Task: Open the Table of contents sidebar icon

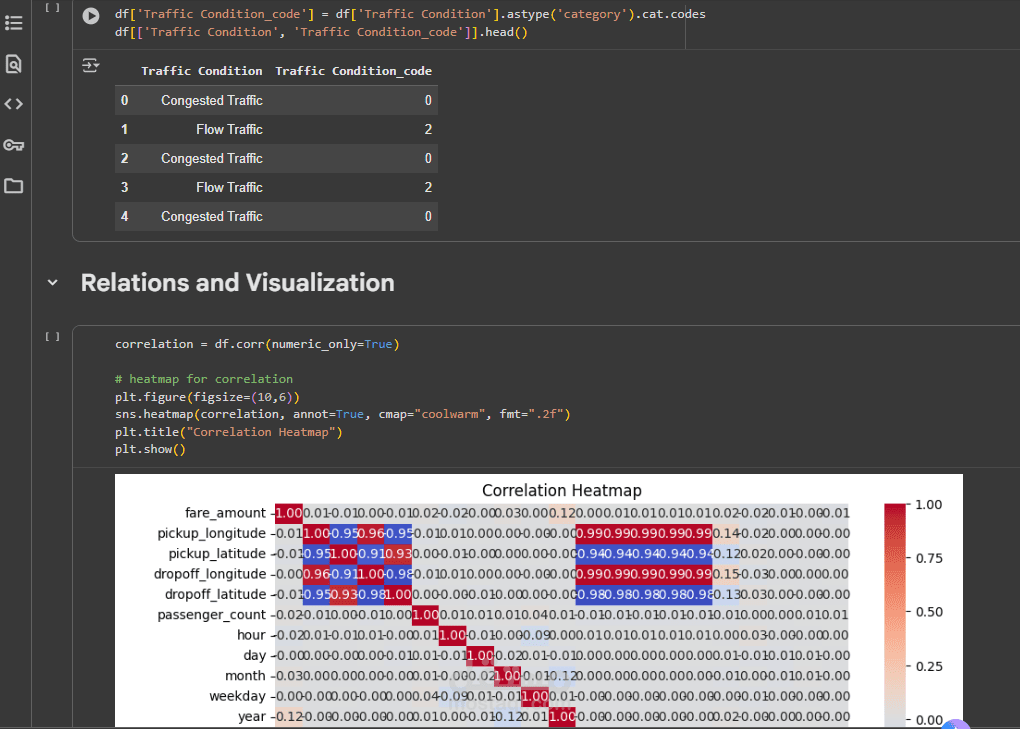Action: pos(14,22)
